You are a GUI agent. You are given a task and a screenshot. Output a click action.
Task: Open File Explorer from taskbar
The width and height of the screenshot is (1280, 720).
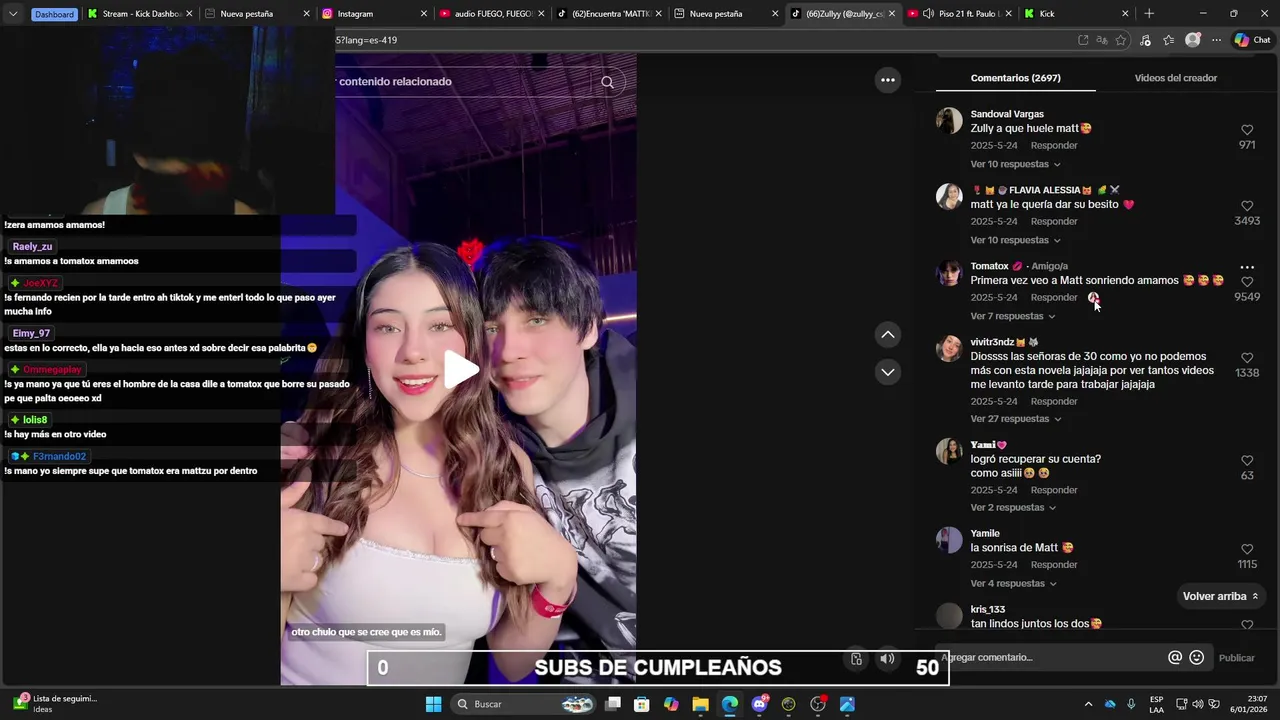(700, 704)
